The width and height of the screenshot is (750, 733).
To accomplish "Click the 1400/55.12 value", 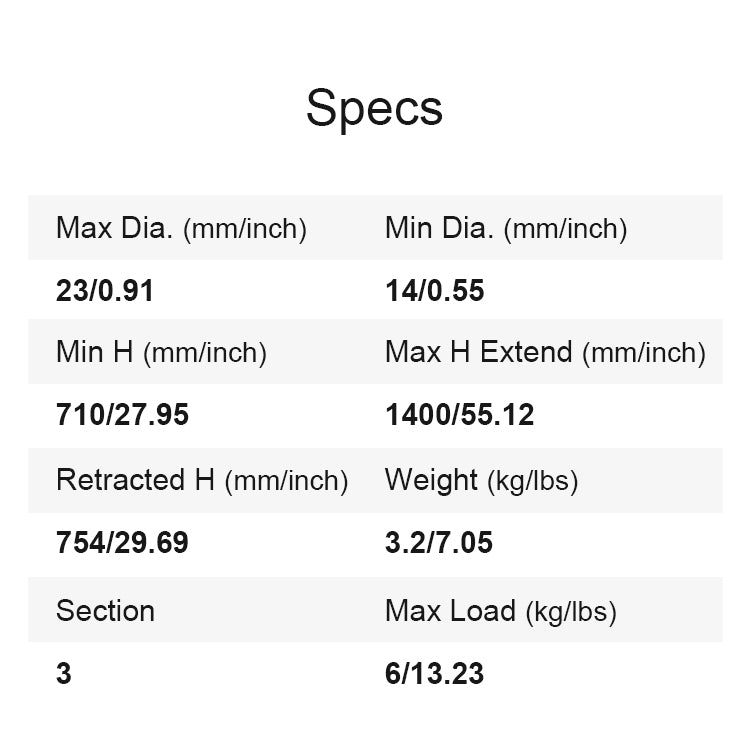I will [x=459, y=415].
